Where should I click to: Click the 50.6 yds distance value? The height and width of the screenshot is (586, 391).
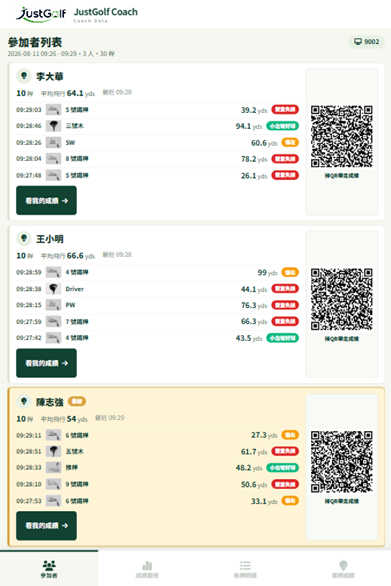(254, 484)
